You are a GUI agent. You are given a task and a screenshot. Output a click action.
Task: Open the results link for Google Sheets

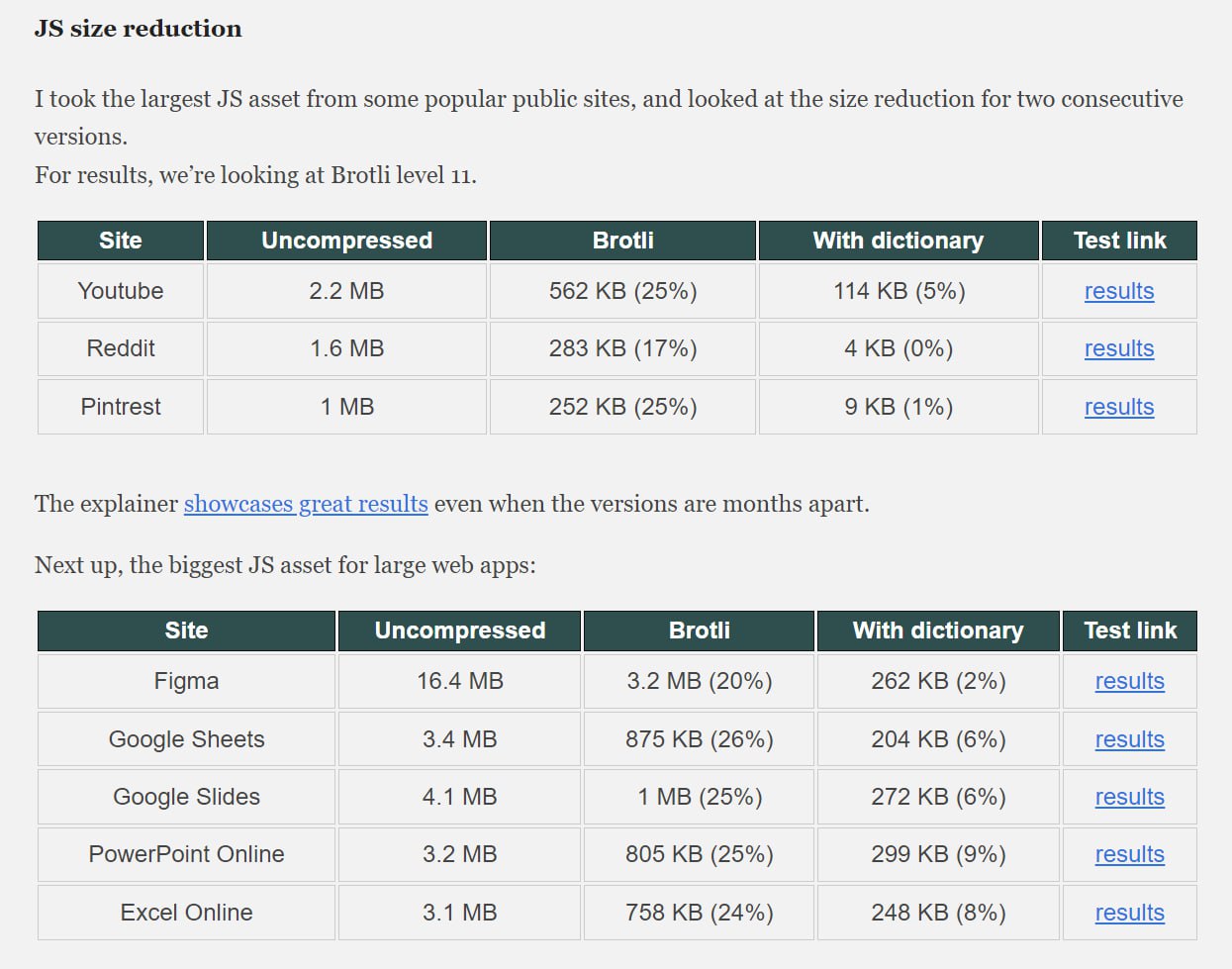tap(1130, 739)
